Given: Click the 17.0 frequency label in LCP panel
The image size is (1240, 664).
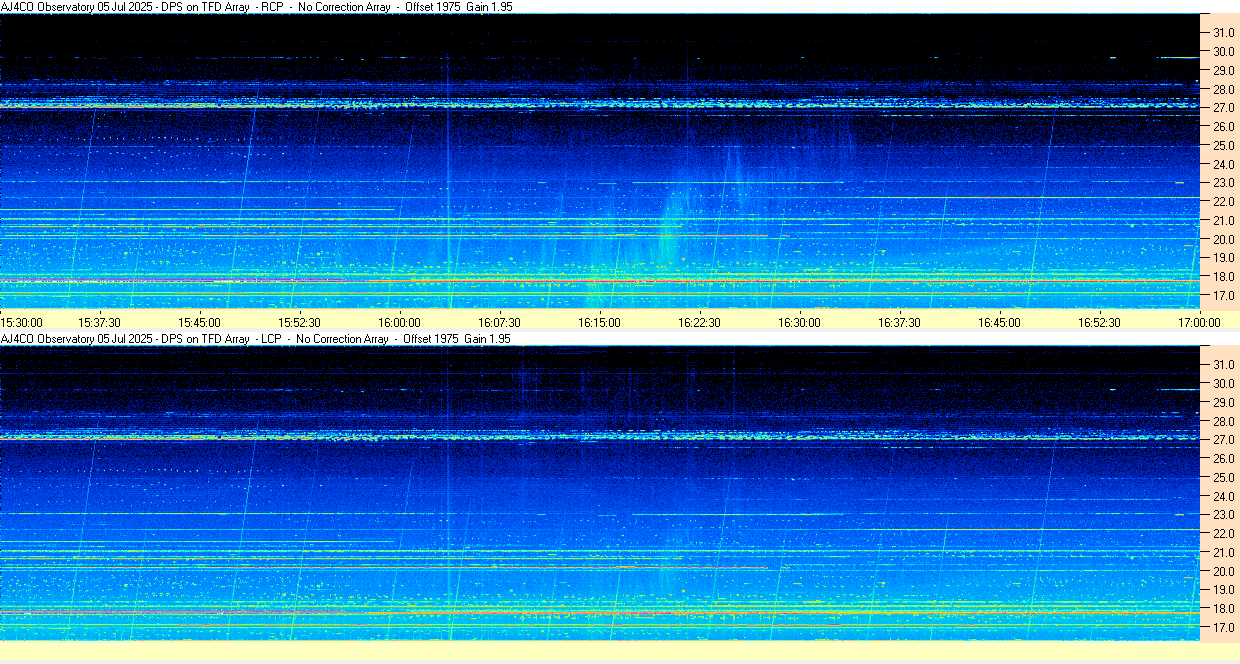Looking at the screenshot, I should (x=1224, y=628).
